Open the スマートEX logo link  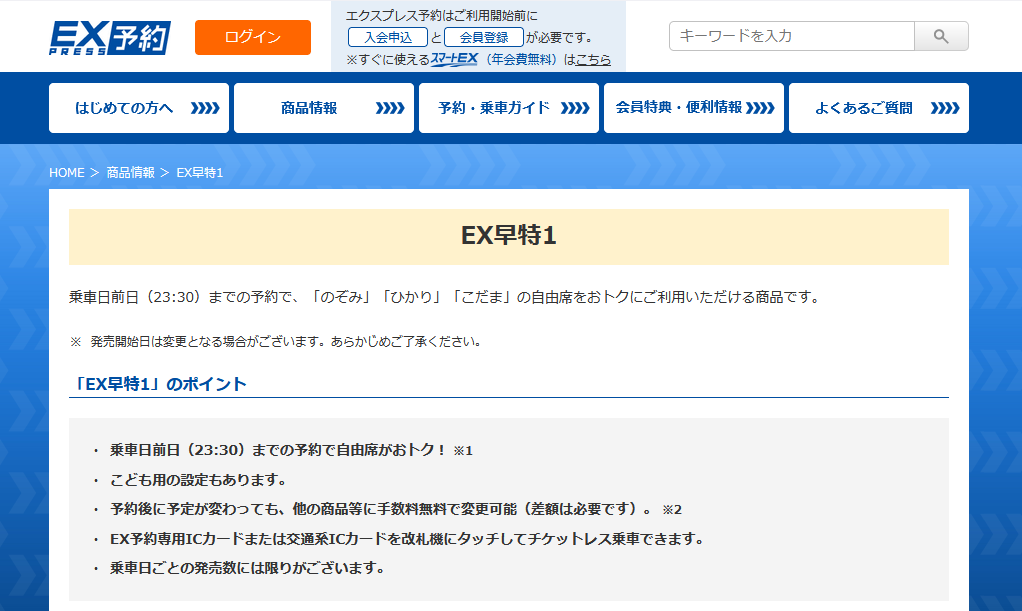(454, 59)
